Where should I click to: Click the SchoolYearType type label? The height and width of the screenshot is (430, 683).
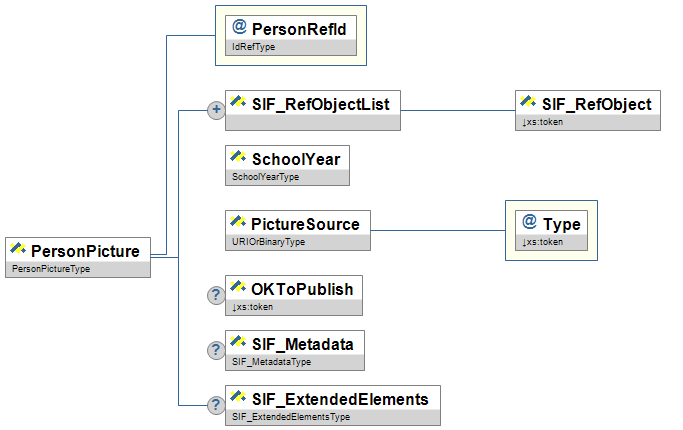[x=265, y=177]
